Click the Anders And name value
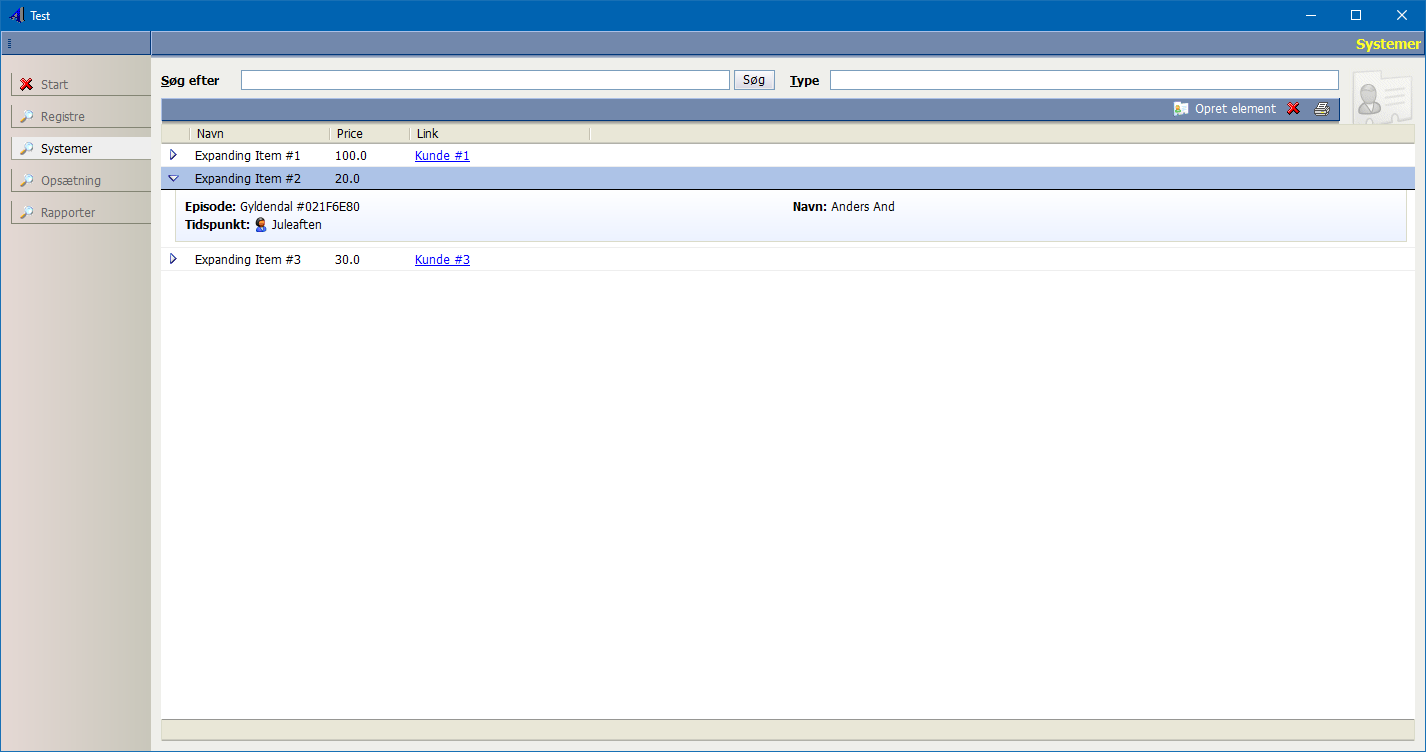This screenshot has height=752, width=1426. [863, 207]
